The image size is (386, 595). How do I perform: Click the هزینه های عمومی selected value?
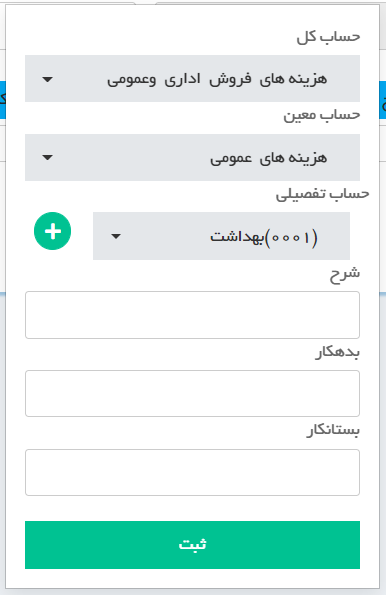(x=268, y=157)
